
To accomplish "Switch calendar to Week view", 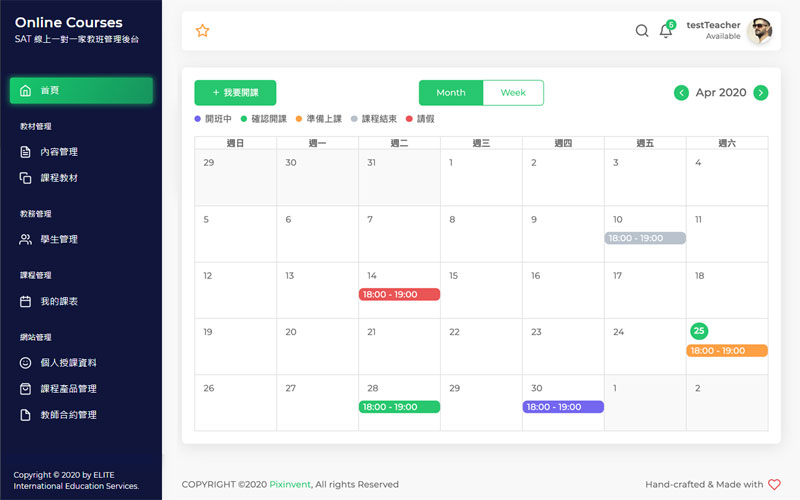I will tap(513, 93).
